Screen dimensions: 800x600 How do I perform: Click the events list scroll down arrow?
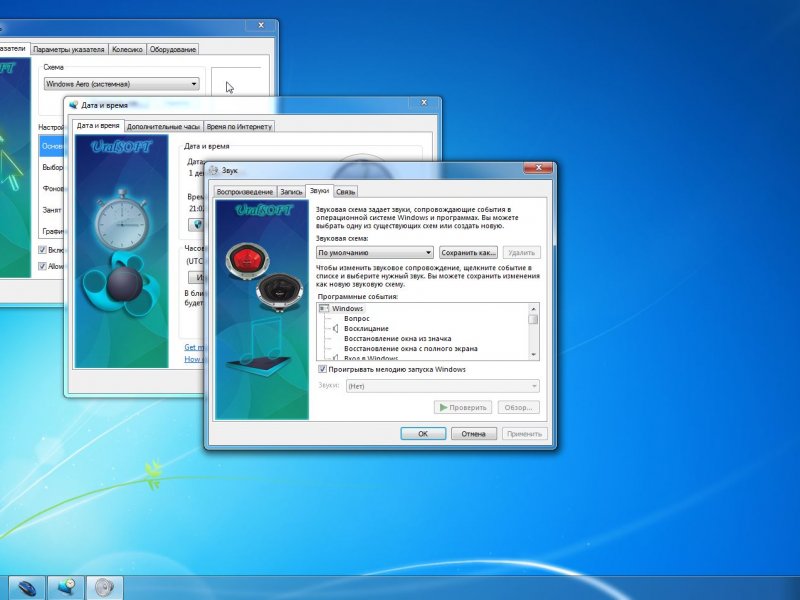tap(534, 354)
